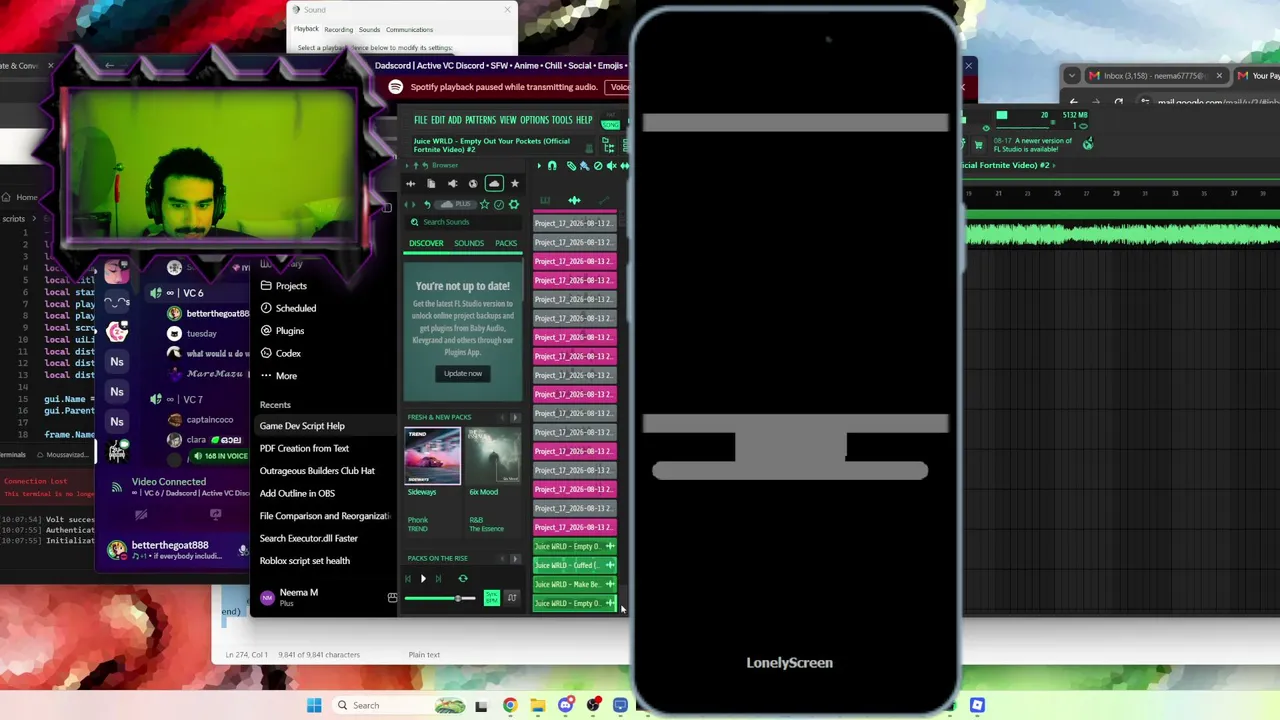Image resolution: width=1280 pixels, height=720 pixels.
Task: Select the cloud sounds tab icon
Action: [x=494, y=184]
